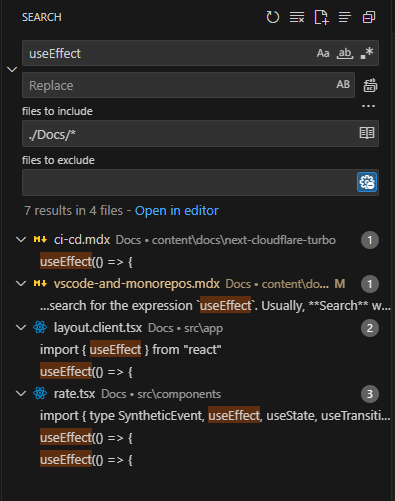Open useEffect match under ci-cd.mdx
This screenshot has width=395, height=501.
tap(86, 262)
